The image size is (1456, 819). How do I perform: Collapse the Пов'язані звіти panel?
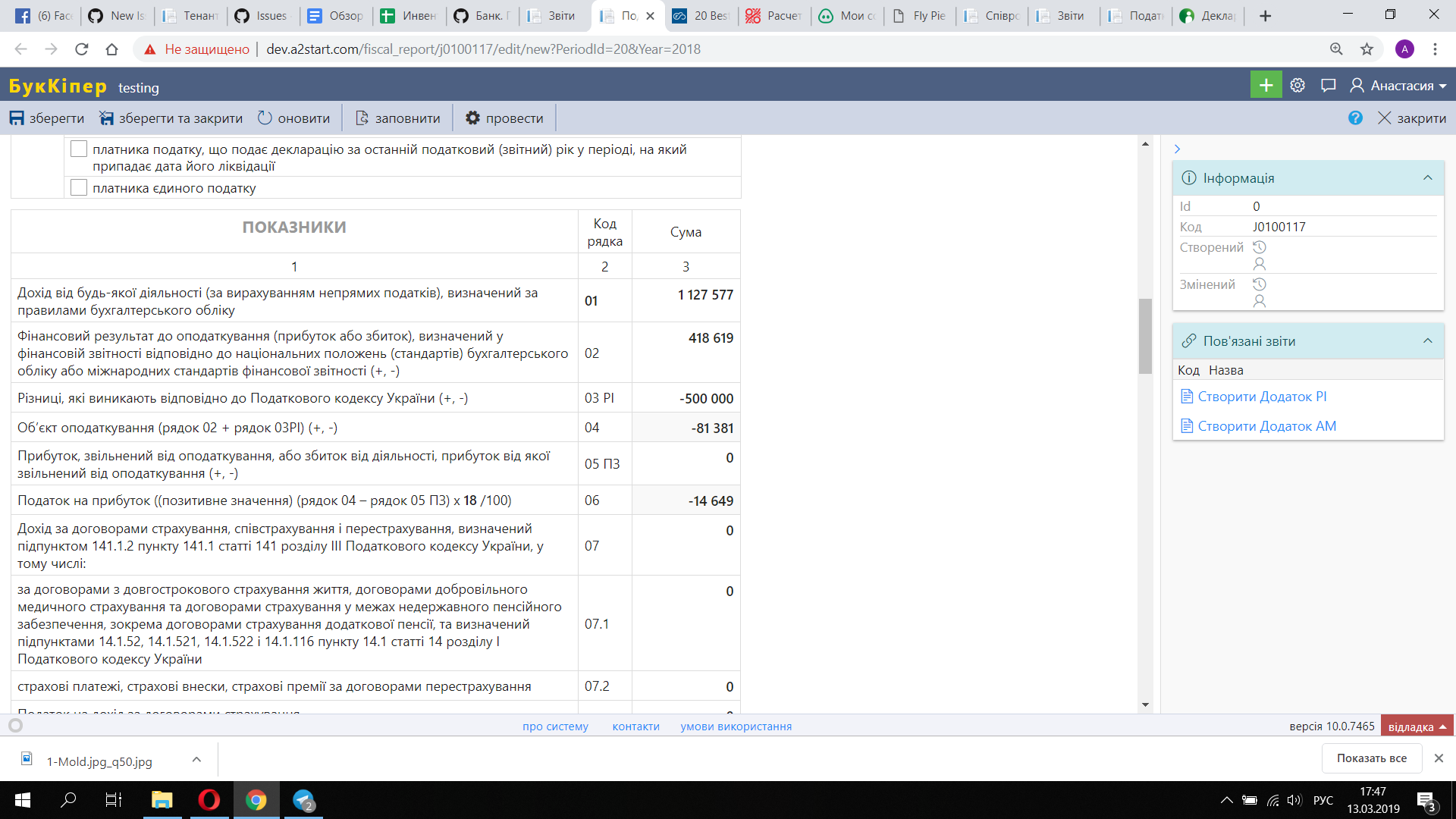(1427, 340)
